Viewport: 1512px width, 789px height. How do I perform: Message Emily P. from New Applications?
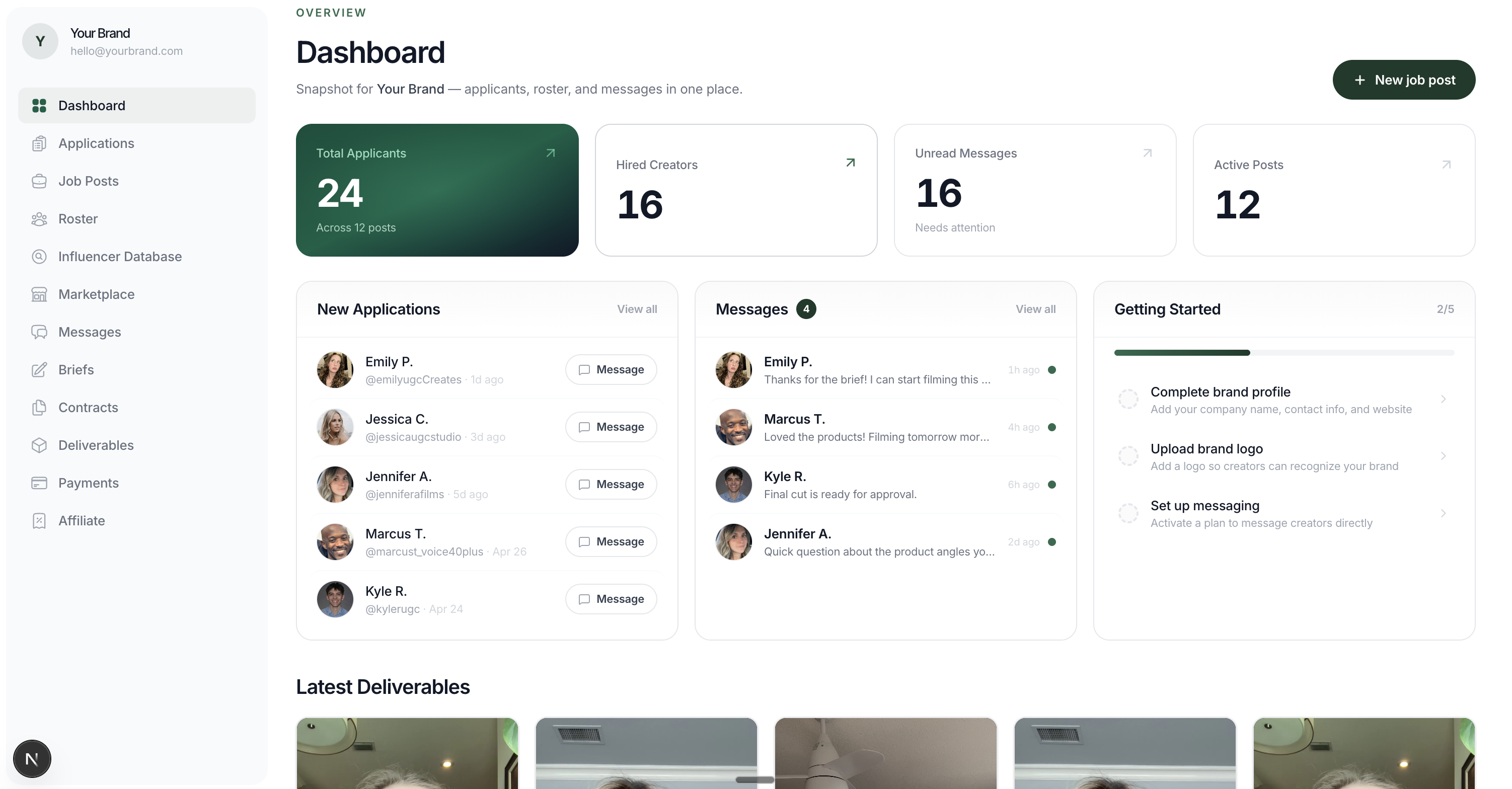(611, 369)
